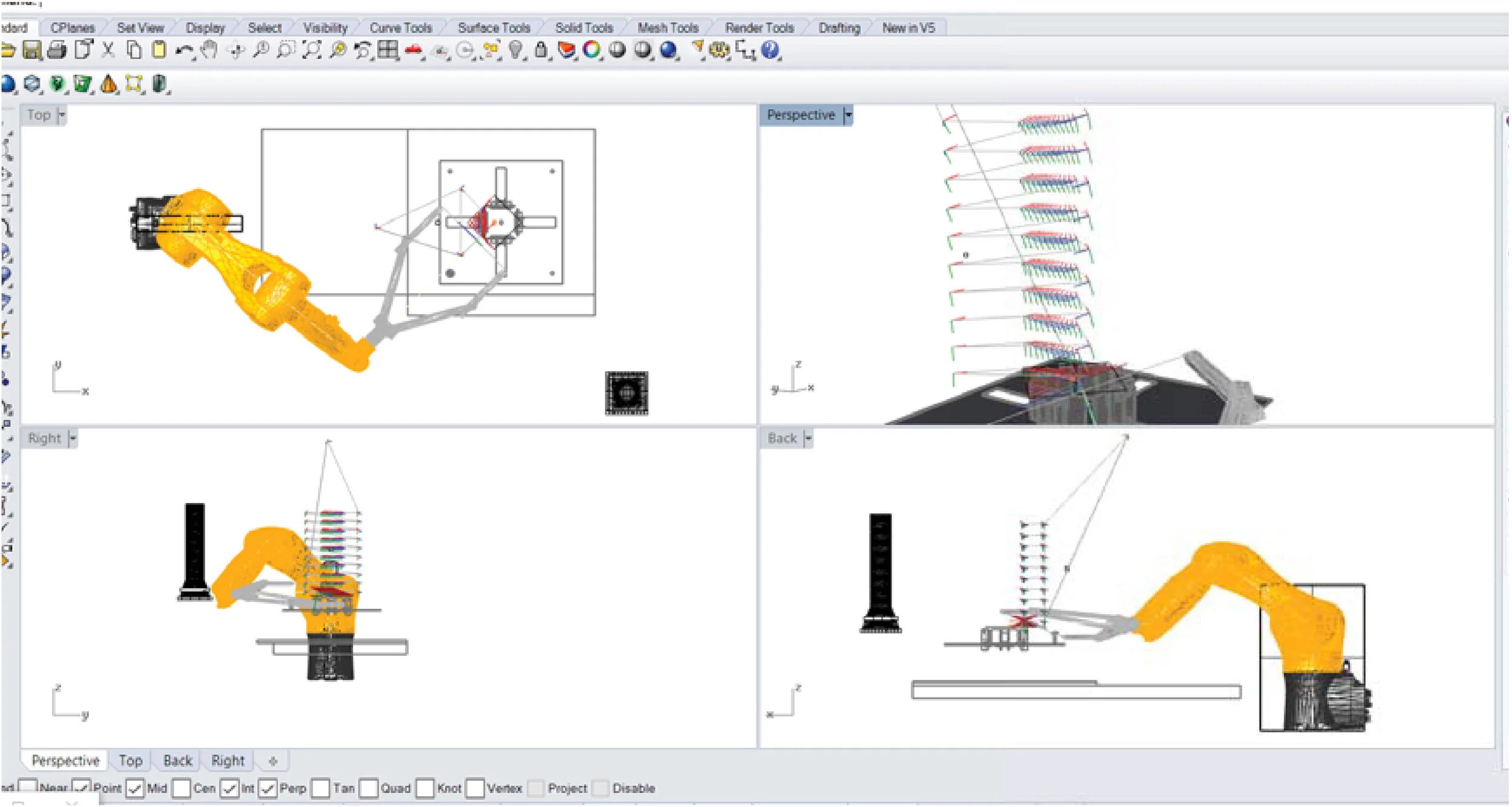Click the Print icon
The image size is (1512, 807).
[57, 50]
